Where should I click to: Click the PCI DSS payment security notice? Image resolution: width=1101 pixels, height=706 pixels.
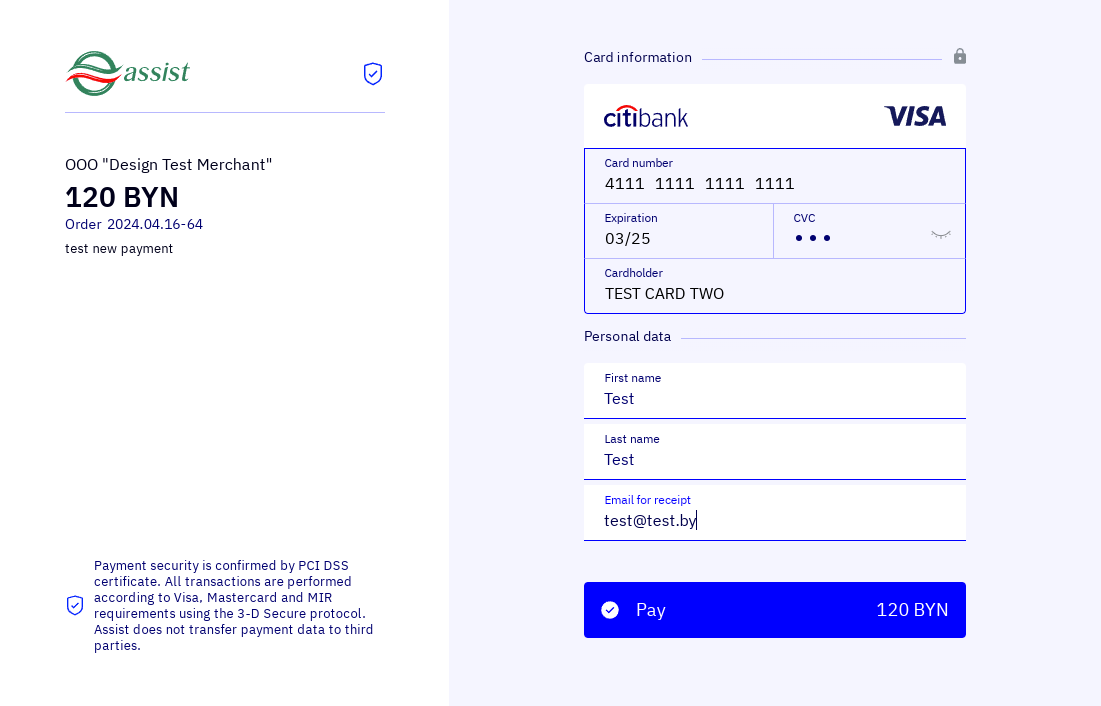tap(234, 605)
